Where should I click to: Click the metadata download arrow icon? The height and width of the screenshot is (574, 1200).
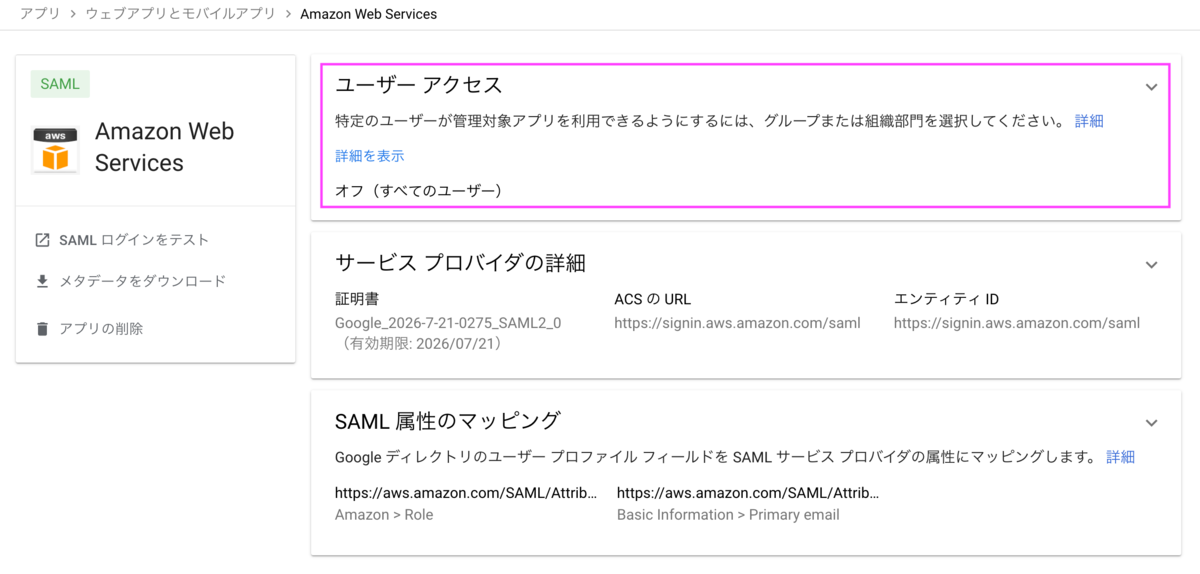click(42, 281)
